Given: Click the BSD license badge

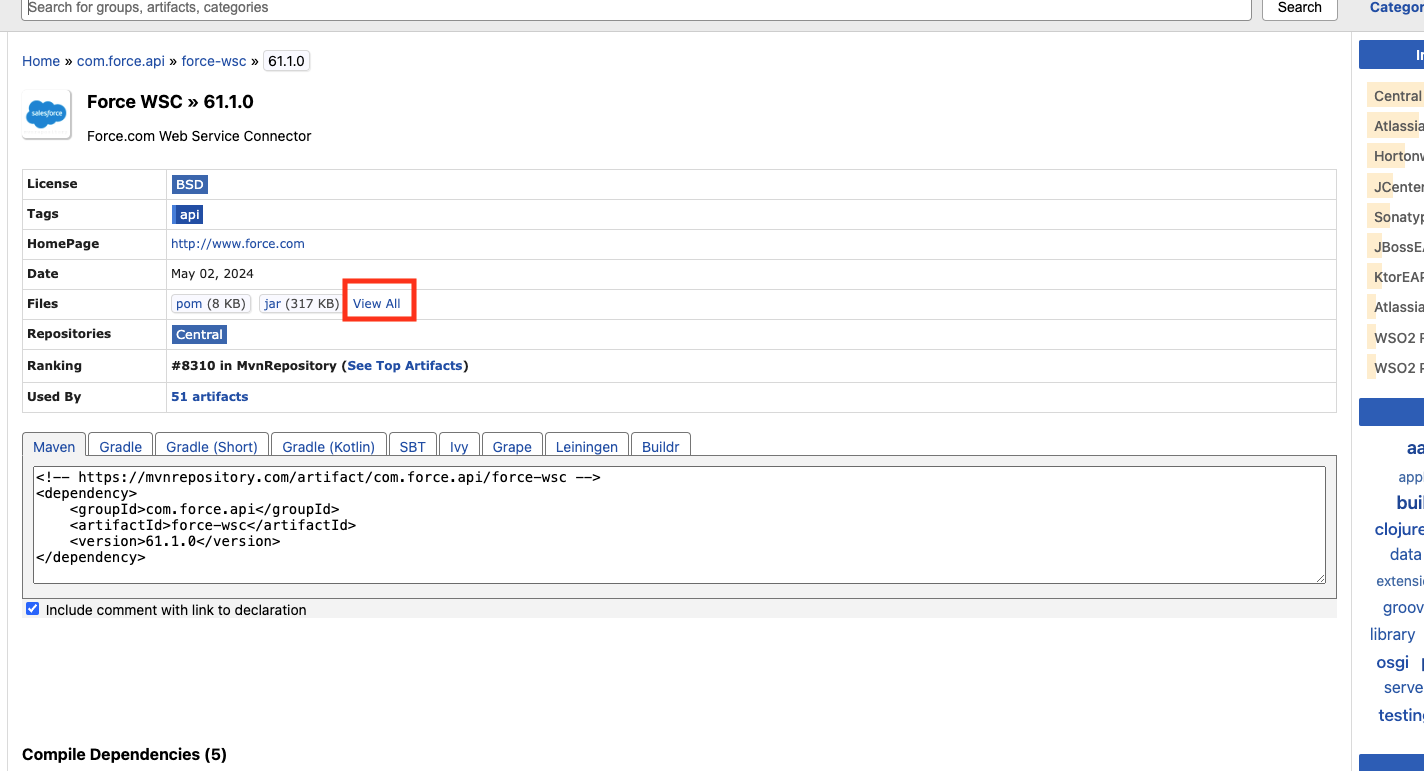Looking at the screenshot, I should [189, 184].
